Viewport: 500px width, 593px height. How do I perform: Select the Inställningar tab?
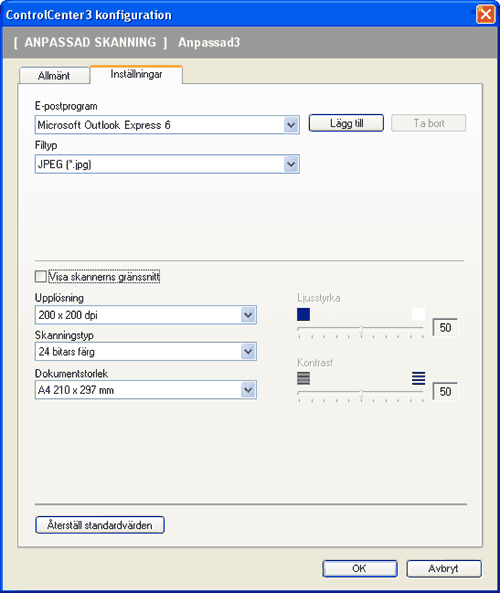point(136,74)
